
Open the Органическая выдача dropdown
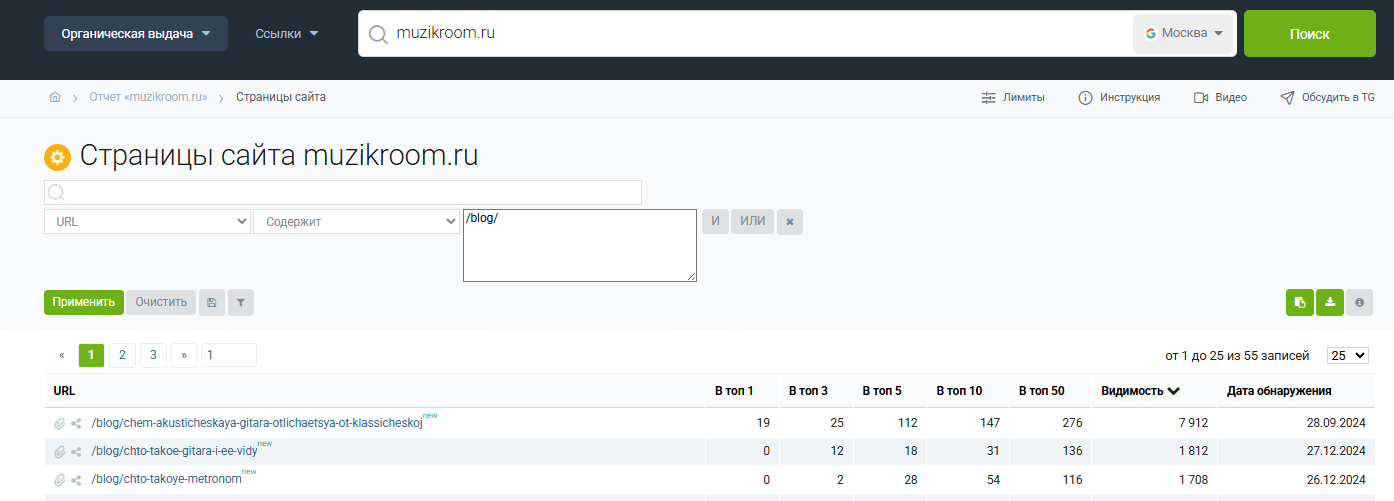pyautogui.click(x=135, y=33)
